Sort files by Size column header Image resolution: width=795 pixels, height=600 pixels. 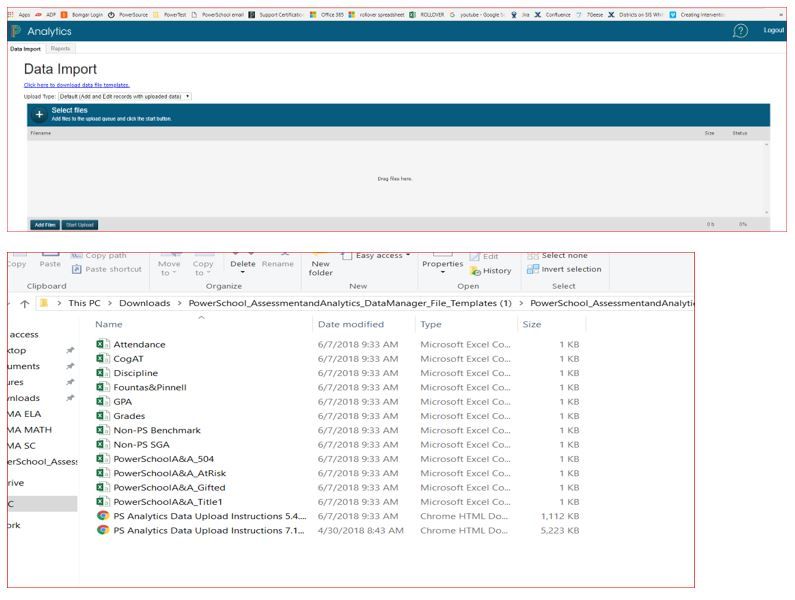pos(532,324)
